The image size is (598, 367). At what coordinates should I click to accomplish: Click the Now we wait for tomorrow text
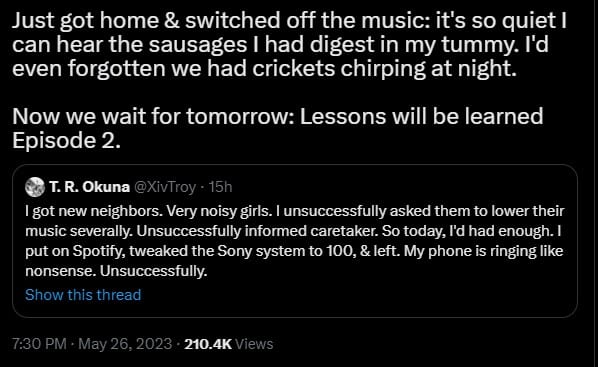pyautogui.click(x=152, y=116)
